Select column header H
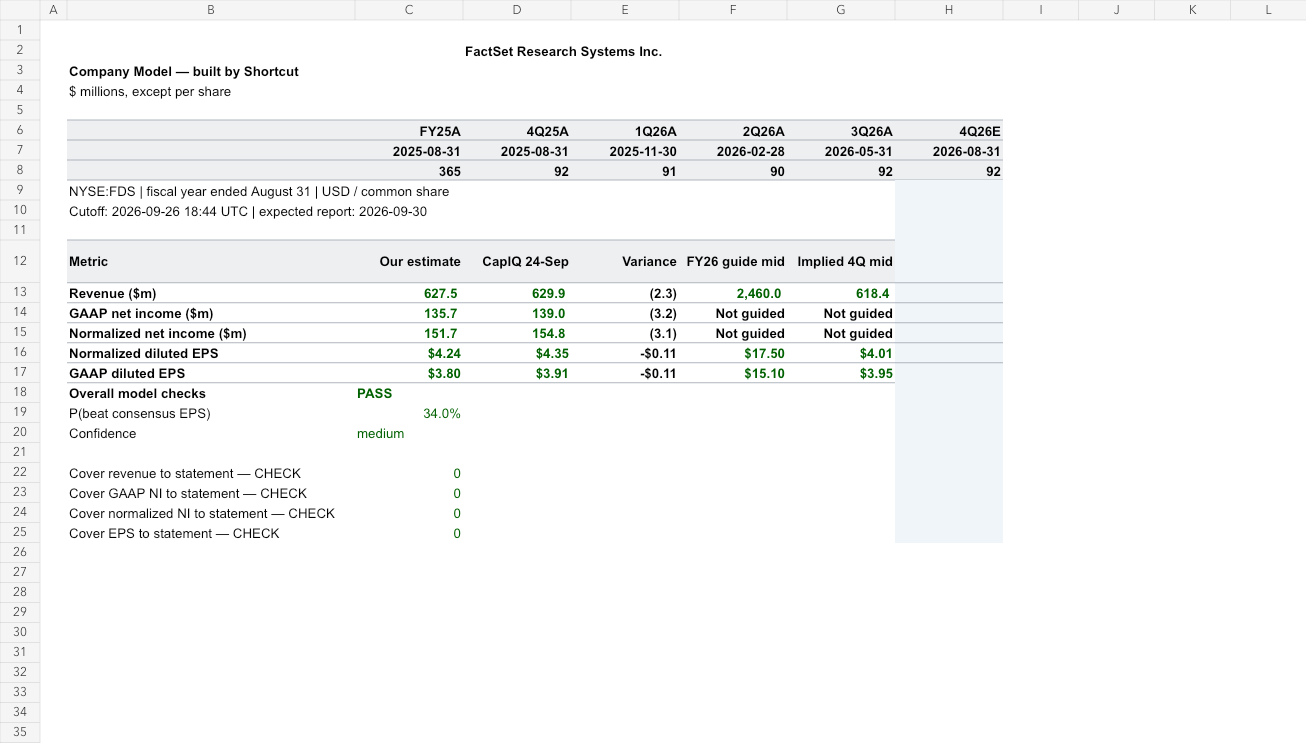The image size is (1306, 743). tap(949, 10)
